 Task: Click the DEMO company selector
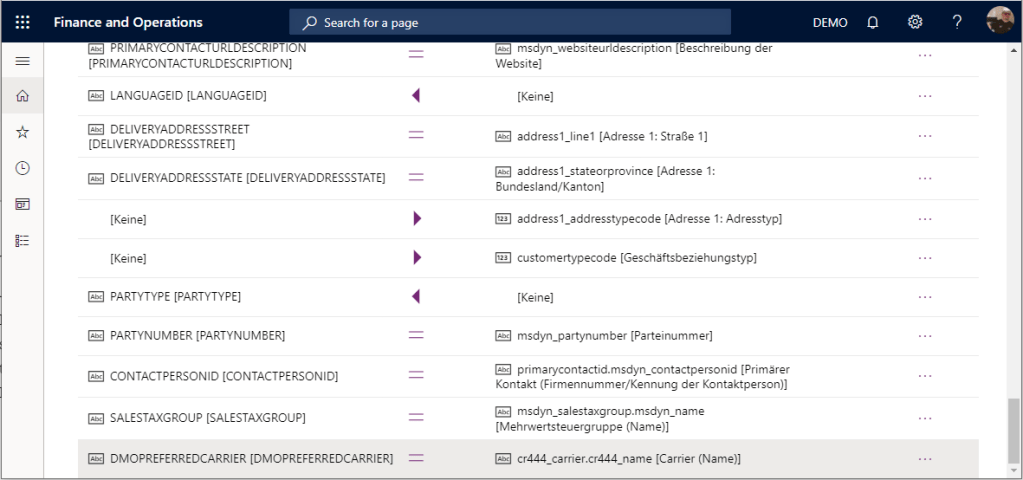pos(830,22)
